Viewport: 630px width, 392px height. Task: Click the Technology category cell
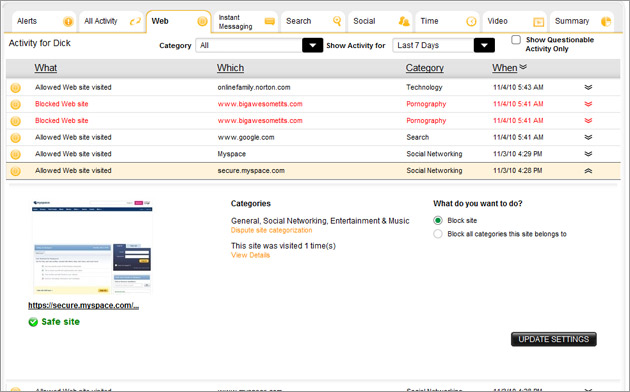[424, 87]
